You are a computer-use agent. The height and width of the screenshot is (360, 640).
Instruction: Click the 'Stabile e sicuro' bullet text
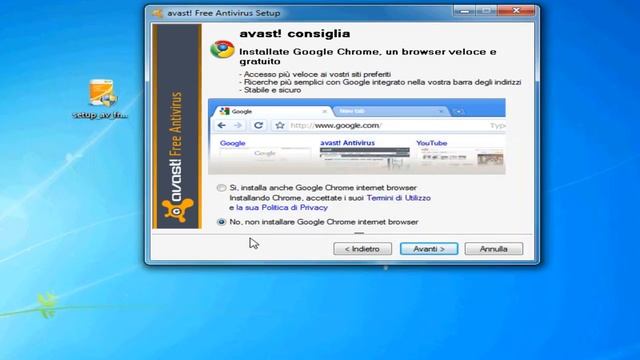pos(272,90)
